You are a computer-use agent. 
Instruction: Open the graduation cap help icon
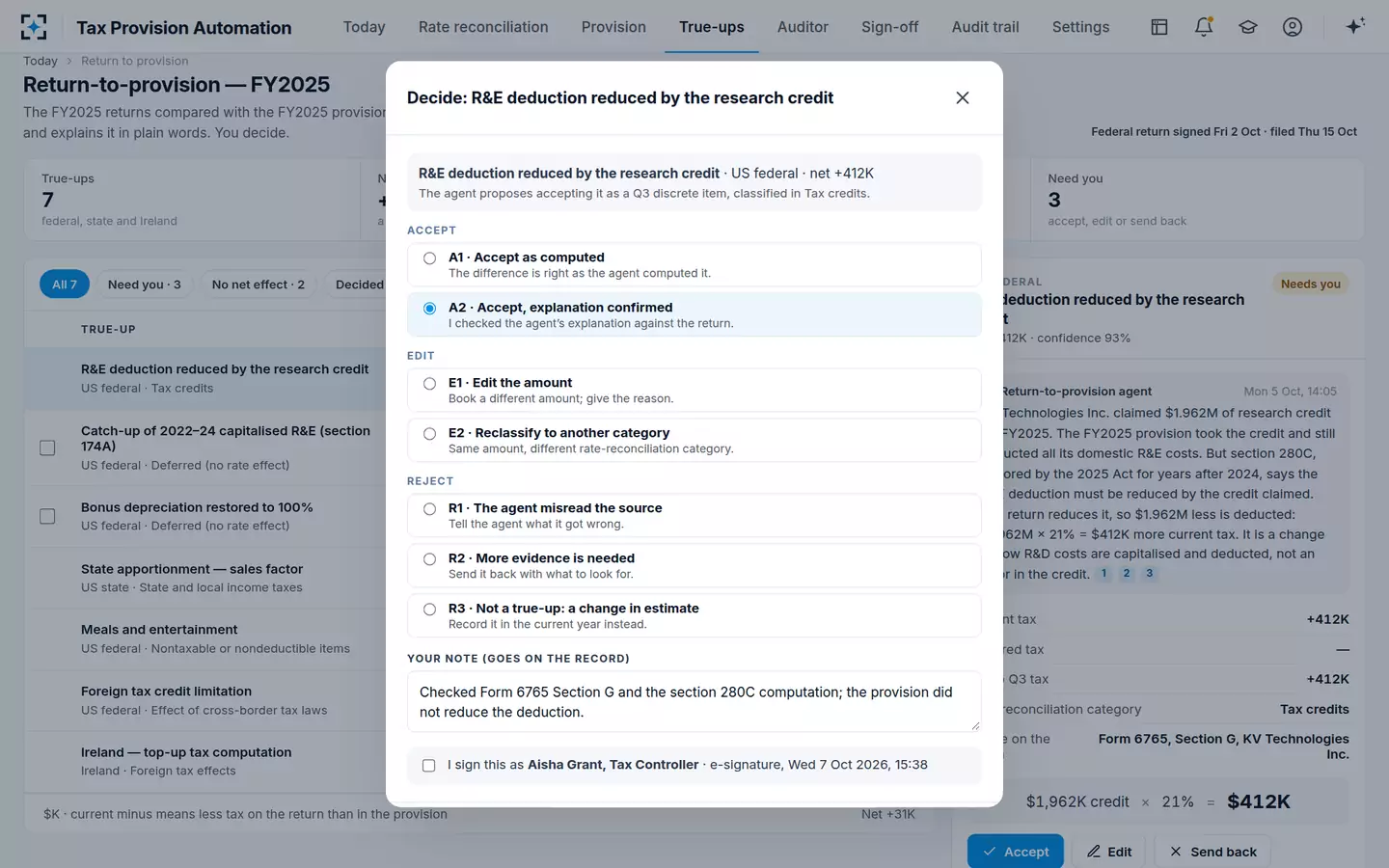click(x=1248, y=27)
